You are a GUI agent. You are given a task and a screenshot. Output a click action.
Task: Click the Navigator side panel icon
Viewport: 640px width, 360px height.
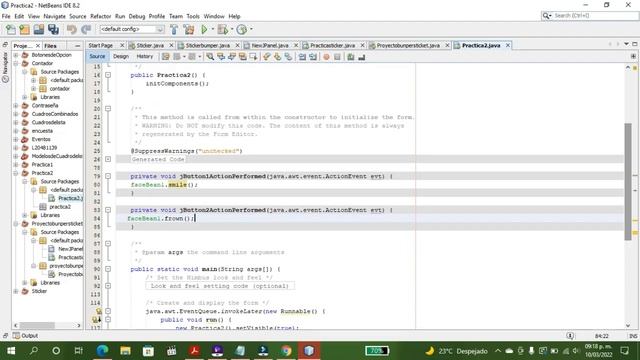coord(5,67)
